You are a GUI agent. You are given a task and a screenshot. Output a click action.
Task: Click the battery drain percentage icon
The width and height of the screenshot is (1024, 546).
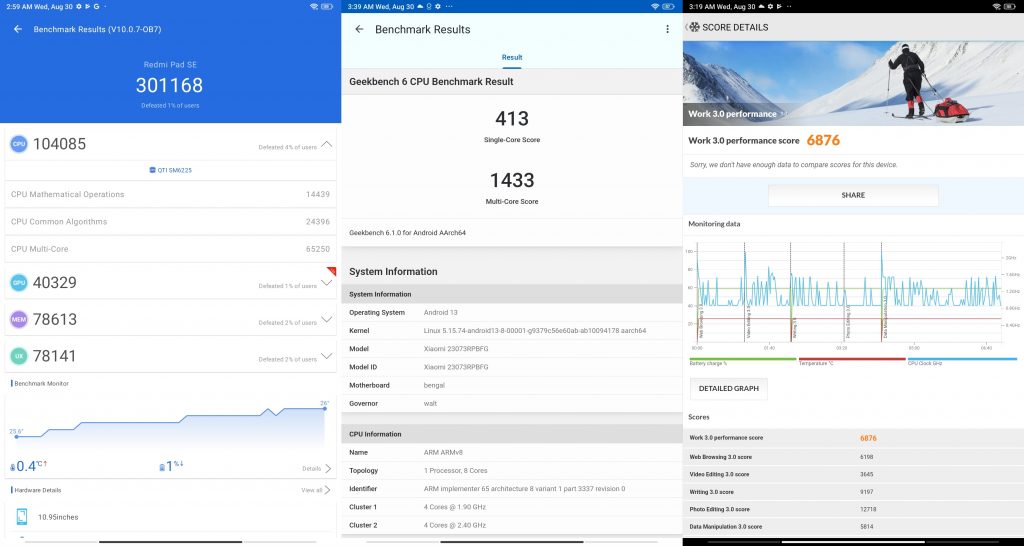pyautogui.click(x=162, y=468)
